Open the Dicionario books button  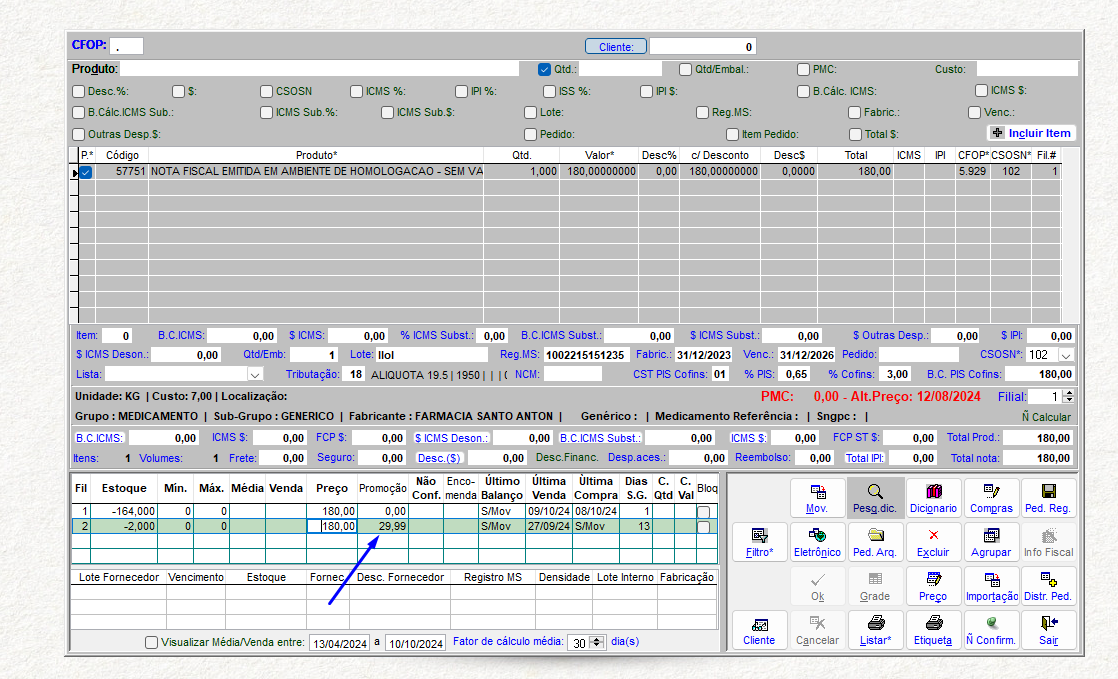(x=933, y=498)
